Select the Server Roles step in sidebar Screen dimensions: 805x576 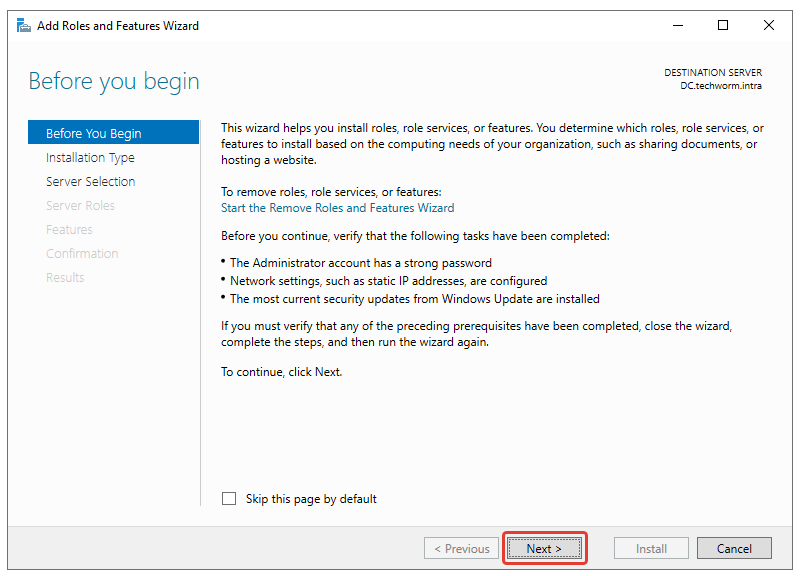tap(80, 206)
